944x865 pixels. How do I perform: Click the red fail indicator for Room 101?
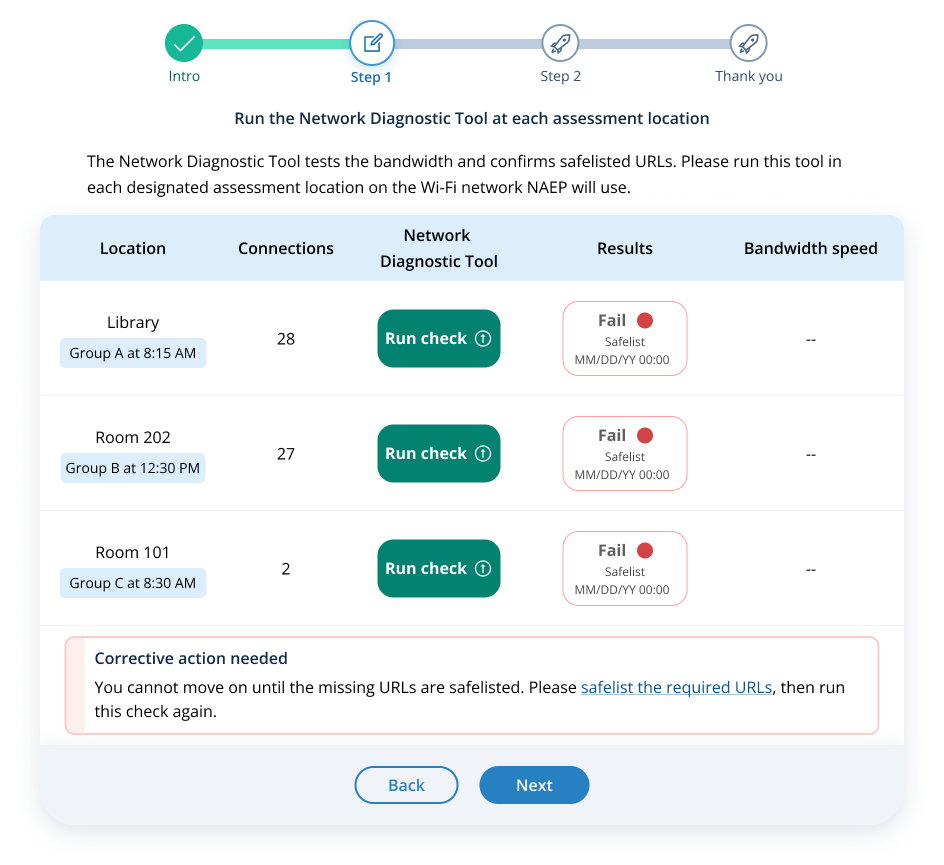point(645,551)
